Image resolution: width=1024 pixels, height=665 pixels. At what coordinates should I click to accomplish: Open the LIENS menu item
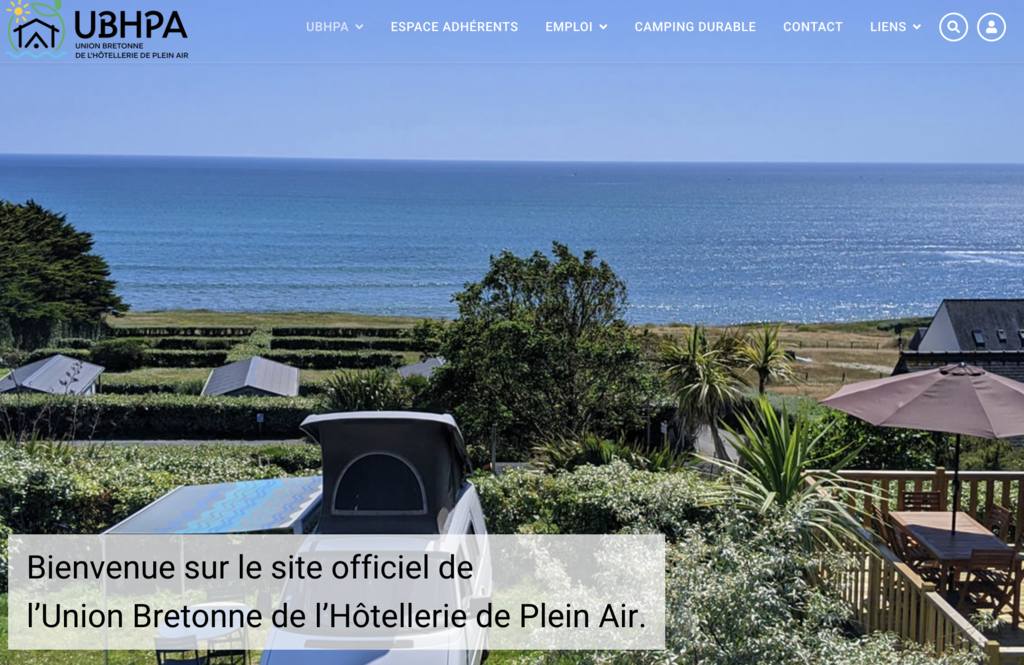click(888, 27)
